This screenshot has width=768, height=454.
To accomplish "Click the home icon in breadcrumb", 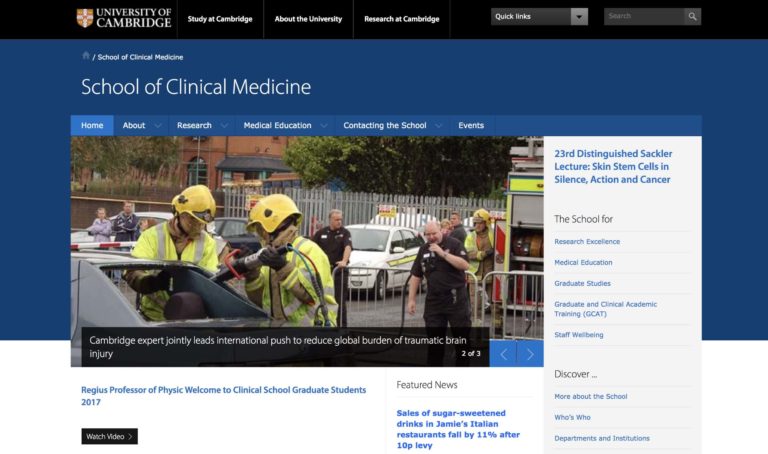I will (x=86, y=56).
